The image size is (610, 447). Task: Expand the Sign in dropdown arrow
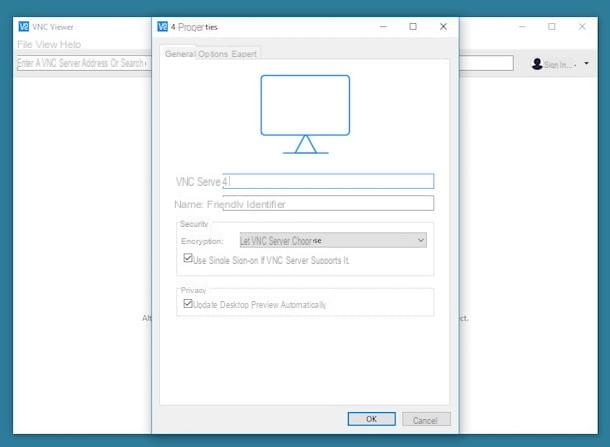[x=586, y=63]
